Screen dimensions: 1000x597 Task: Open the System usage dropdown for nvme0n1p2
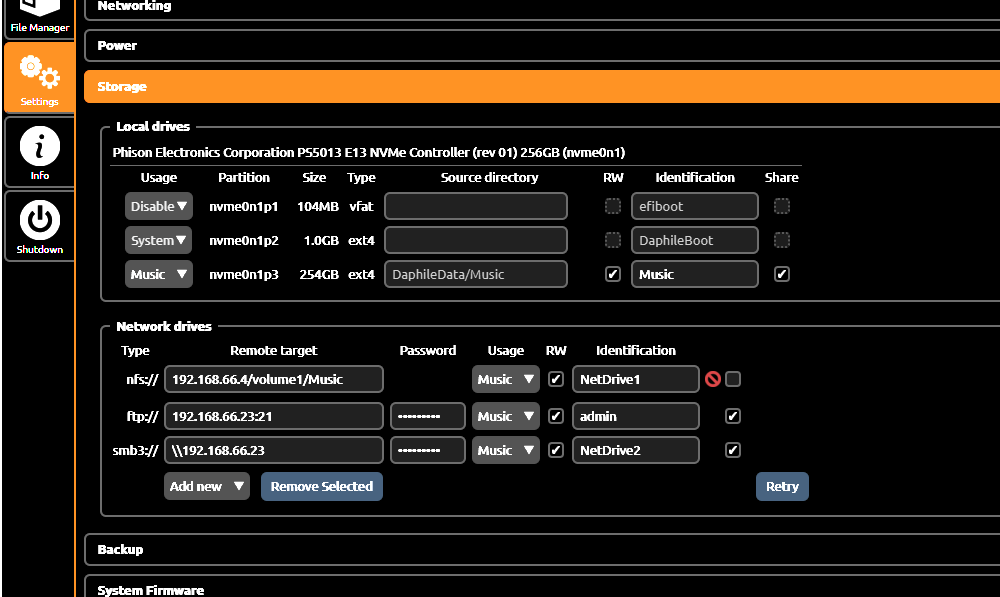pos(159,240)
